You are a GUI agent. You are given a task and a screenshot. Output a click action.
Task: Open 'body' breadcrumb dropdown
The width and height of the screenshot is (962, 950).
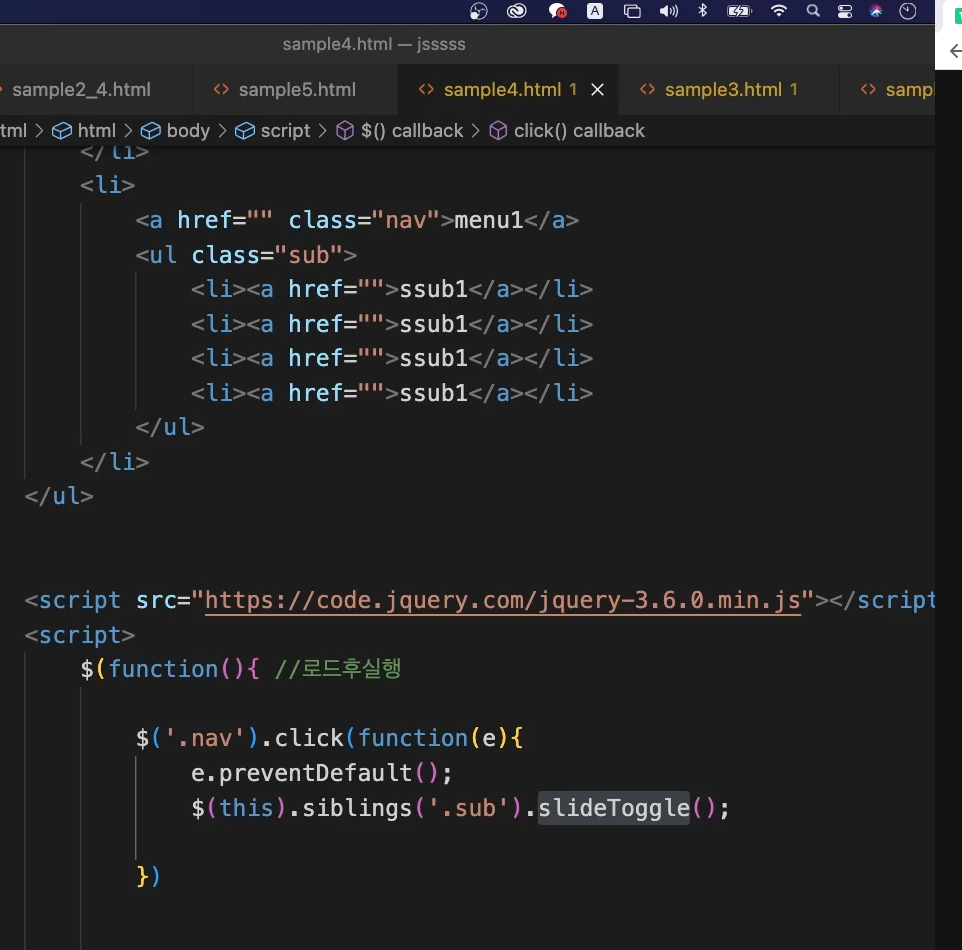pyautogui.click(x=188, y=131)
